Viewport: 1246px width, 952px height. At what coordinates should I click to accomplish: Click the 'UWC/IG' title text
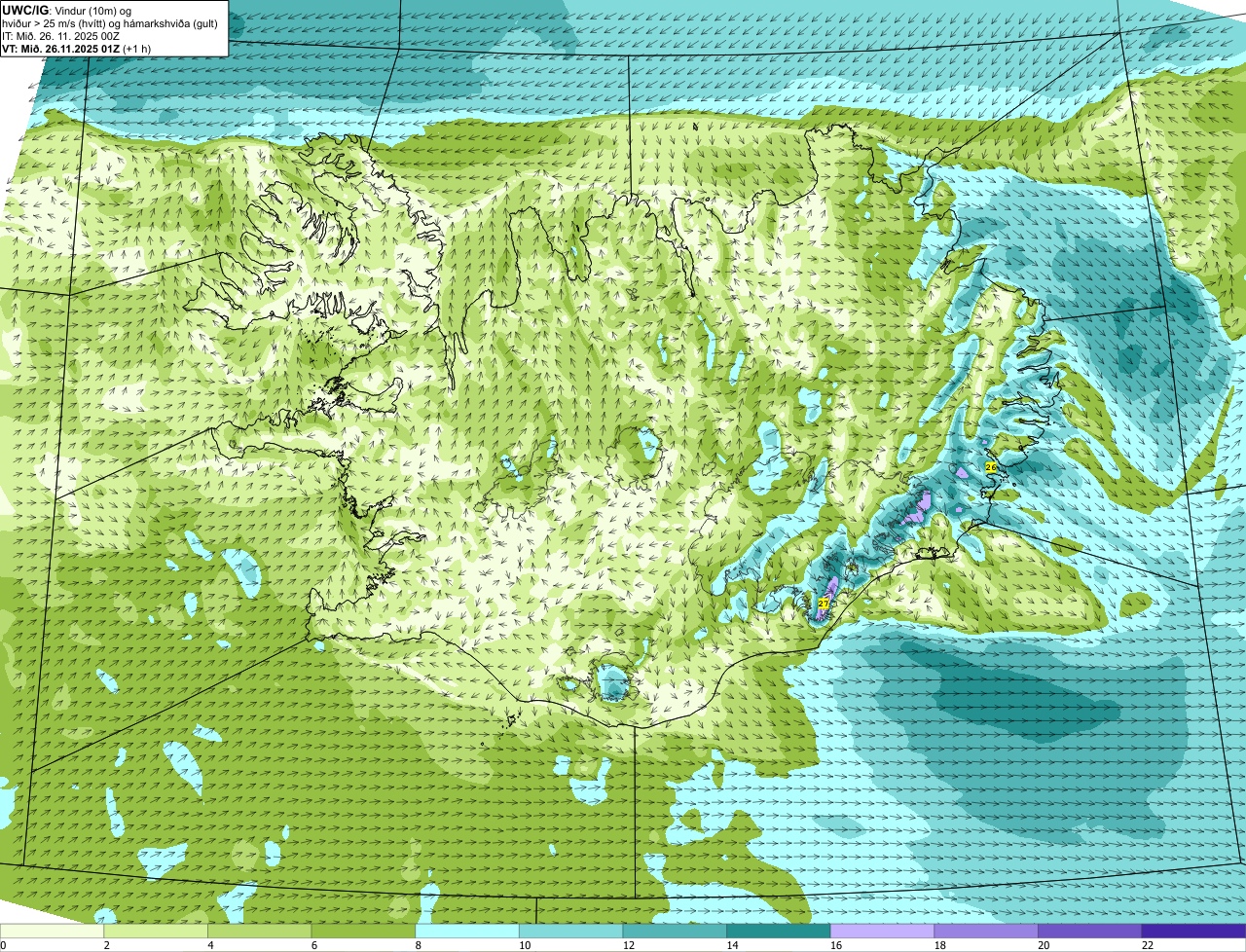27,10
